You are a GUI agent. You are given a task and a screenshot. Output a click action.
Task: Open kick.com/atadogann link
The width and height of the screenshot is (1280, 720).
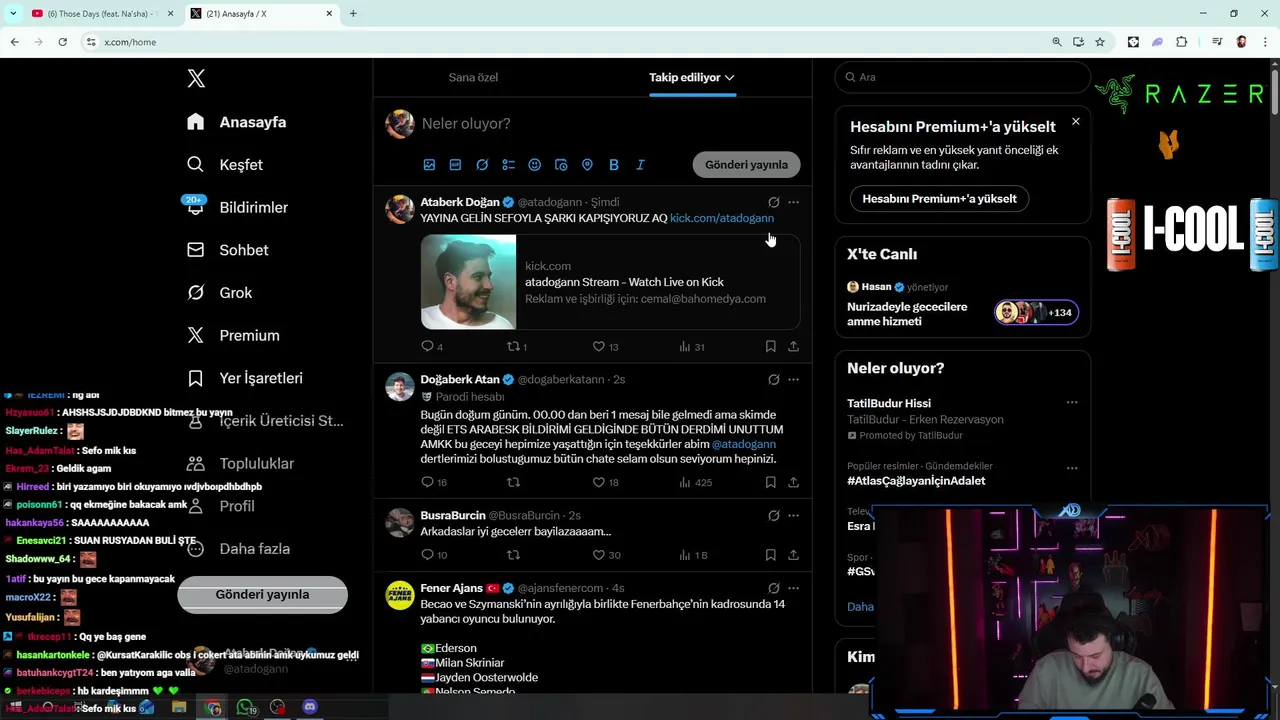pos(722,218)
